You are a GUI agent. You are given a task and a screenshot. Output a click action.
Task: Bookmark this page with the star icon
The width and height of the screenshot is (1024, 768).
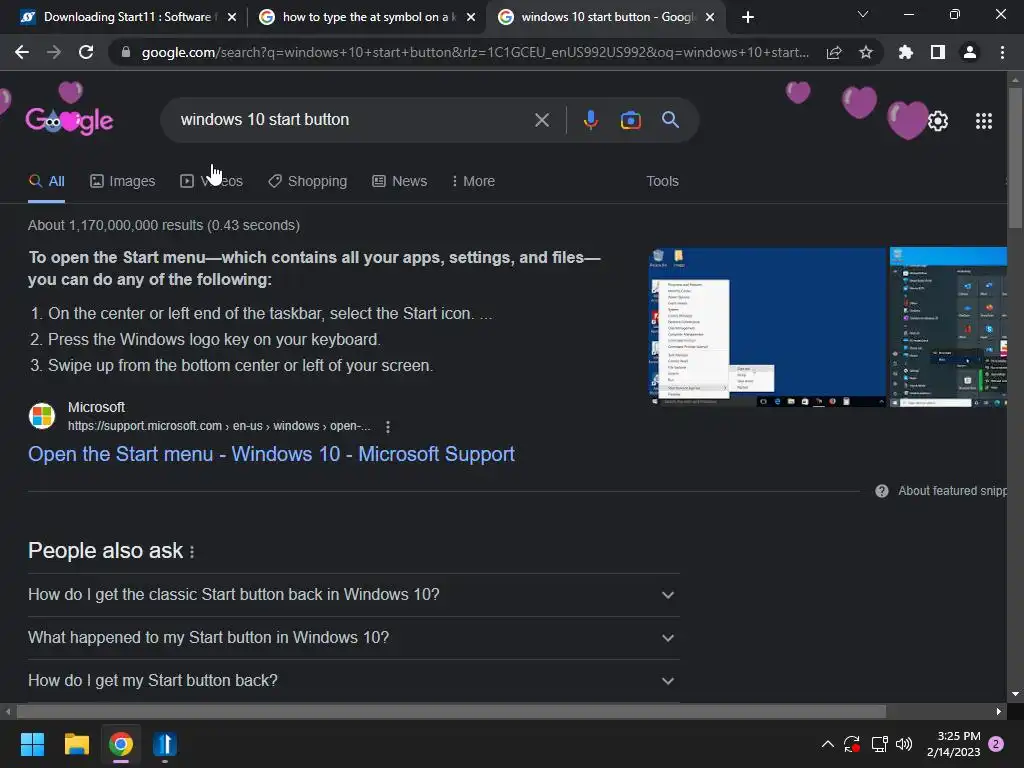click(x=866, y=52)
